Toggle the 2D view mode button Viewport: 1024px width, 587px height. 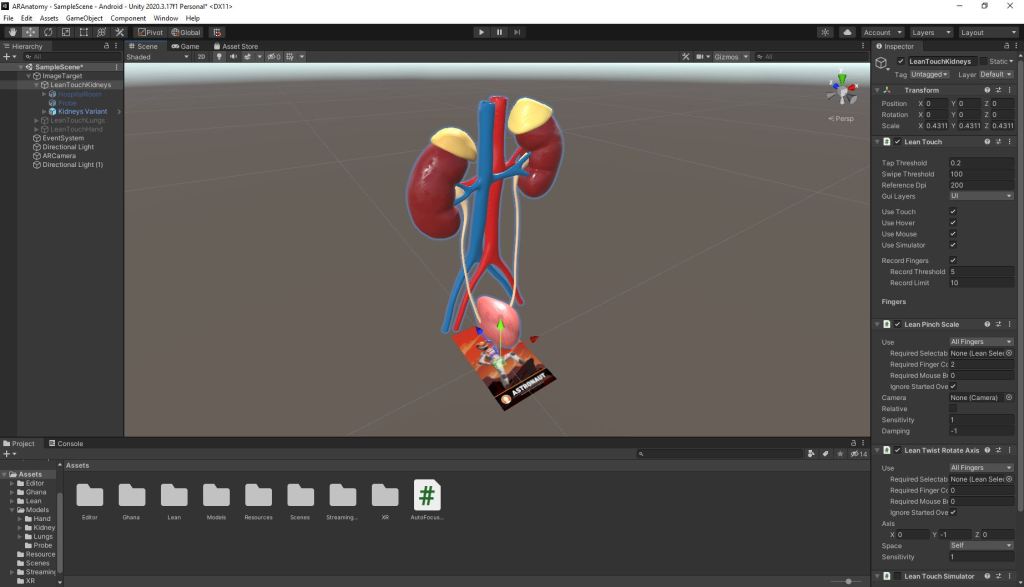pos(201,57)
